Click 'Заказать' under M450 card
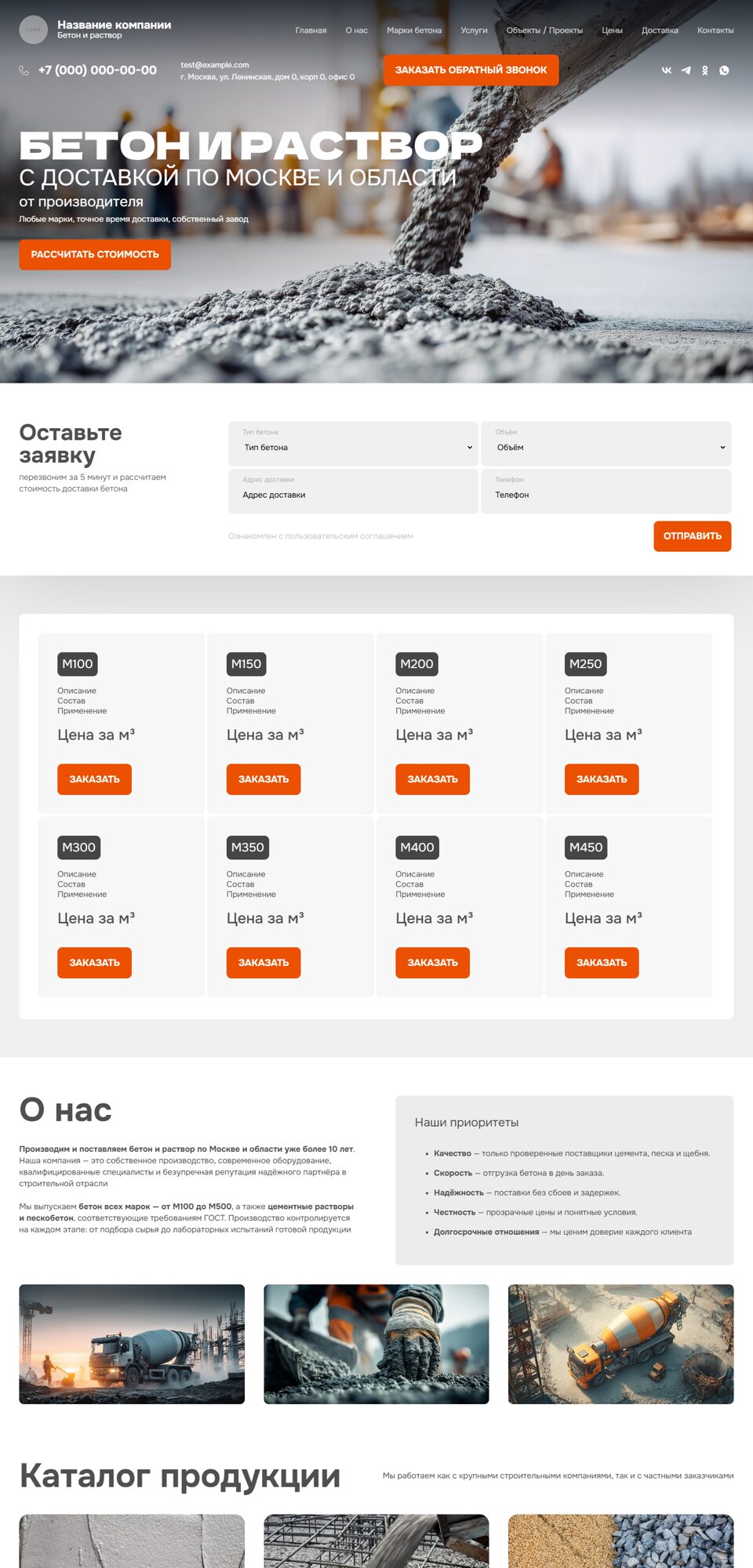753x1568 pixels. [x=601, y=963]
